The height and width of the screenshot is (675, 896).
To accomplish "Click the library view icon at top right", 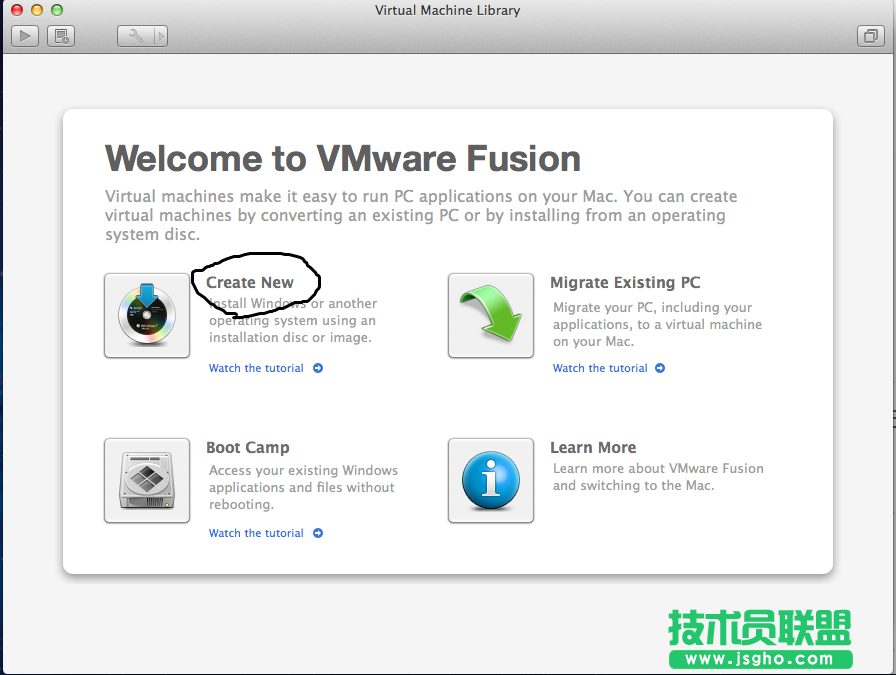I will [869, 35].
